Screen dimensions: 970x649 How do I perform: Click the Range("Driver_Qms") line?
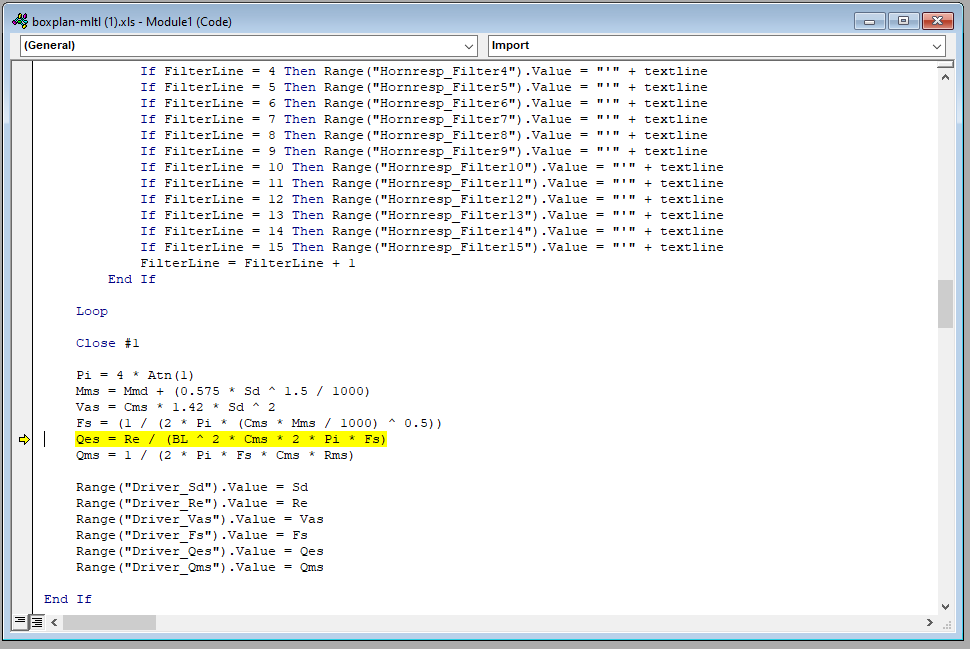[200, 567]
